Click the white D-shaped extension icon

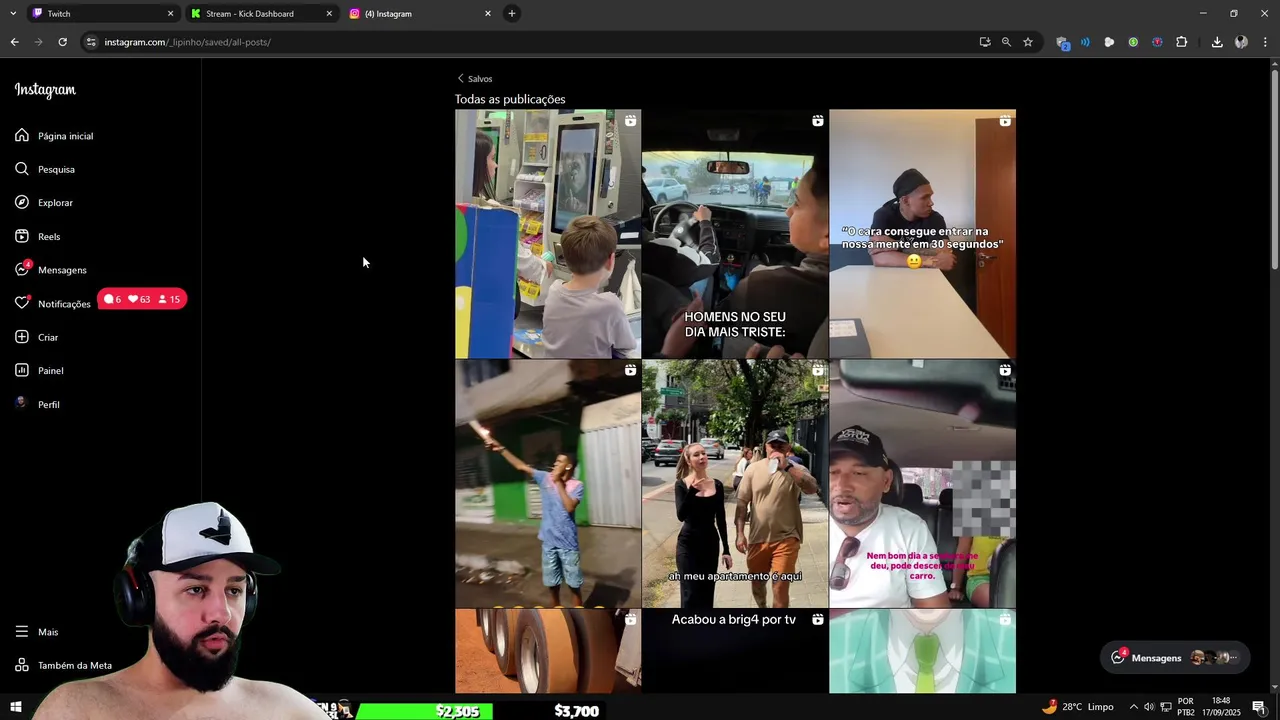pyautogui.click(x=1109, y=42)
